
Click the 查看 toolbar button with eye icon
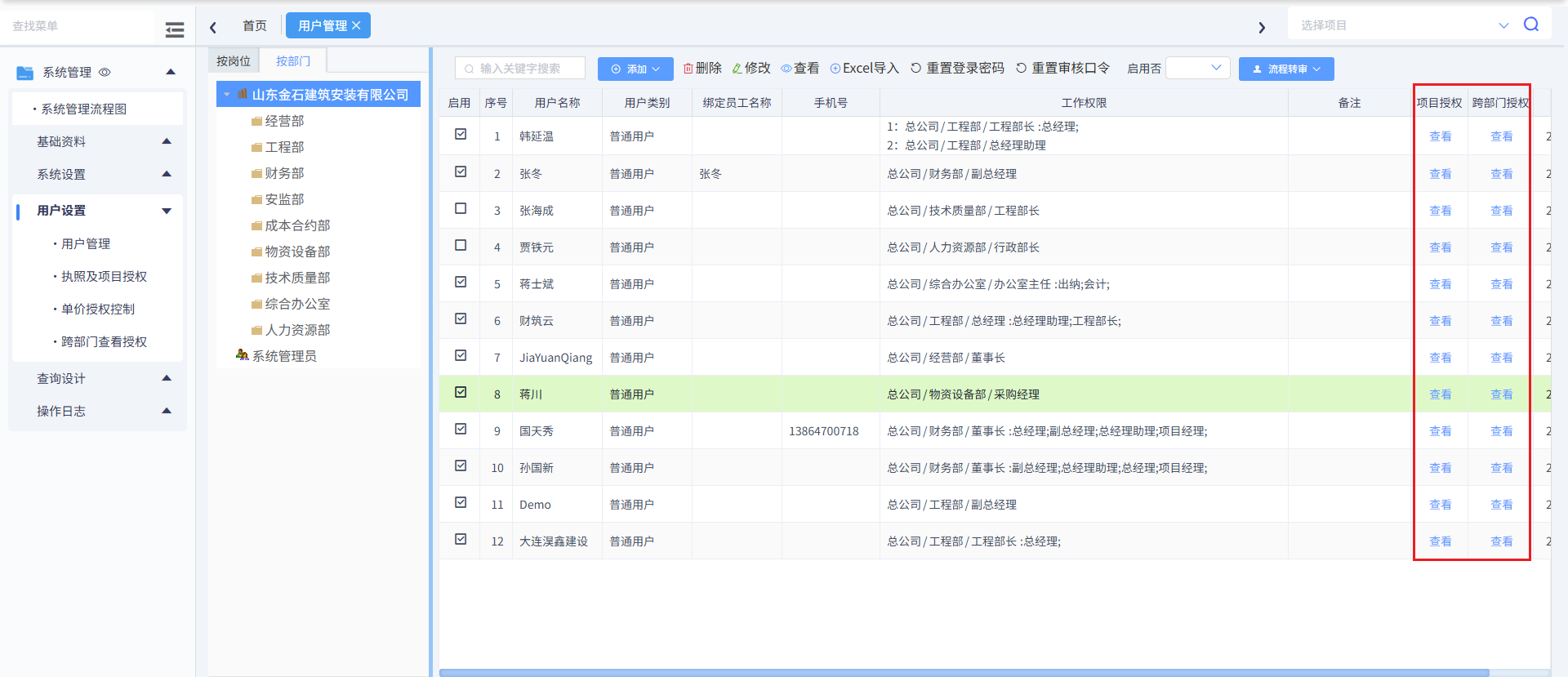pos(800,68)
